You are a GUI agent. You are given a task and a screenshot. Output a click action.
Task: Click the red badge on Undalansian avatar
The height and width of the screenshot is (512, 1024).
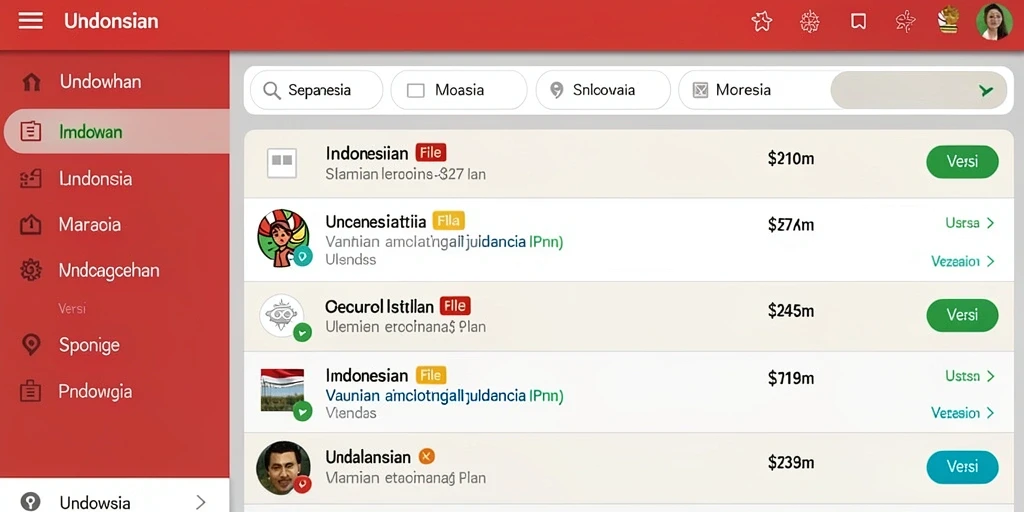[x=302, y=484]
